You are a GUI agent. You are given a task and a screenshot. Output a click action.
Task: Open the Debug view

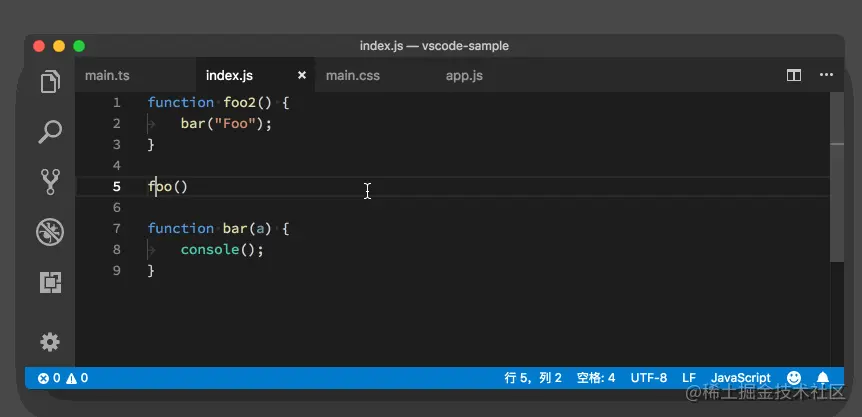pos(50,232)
